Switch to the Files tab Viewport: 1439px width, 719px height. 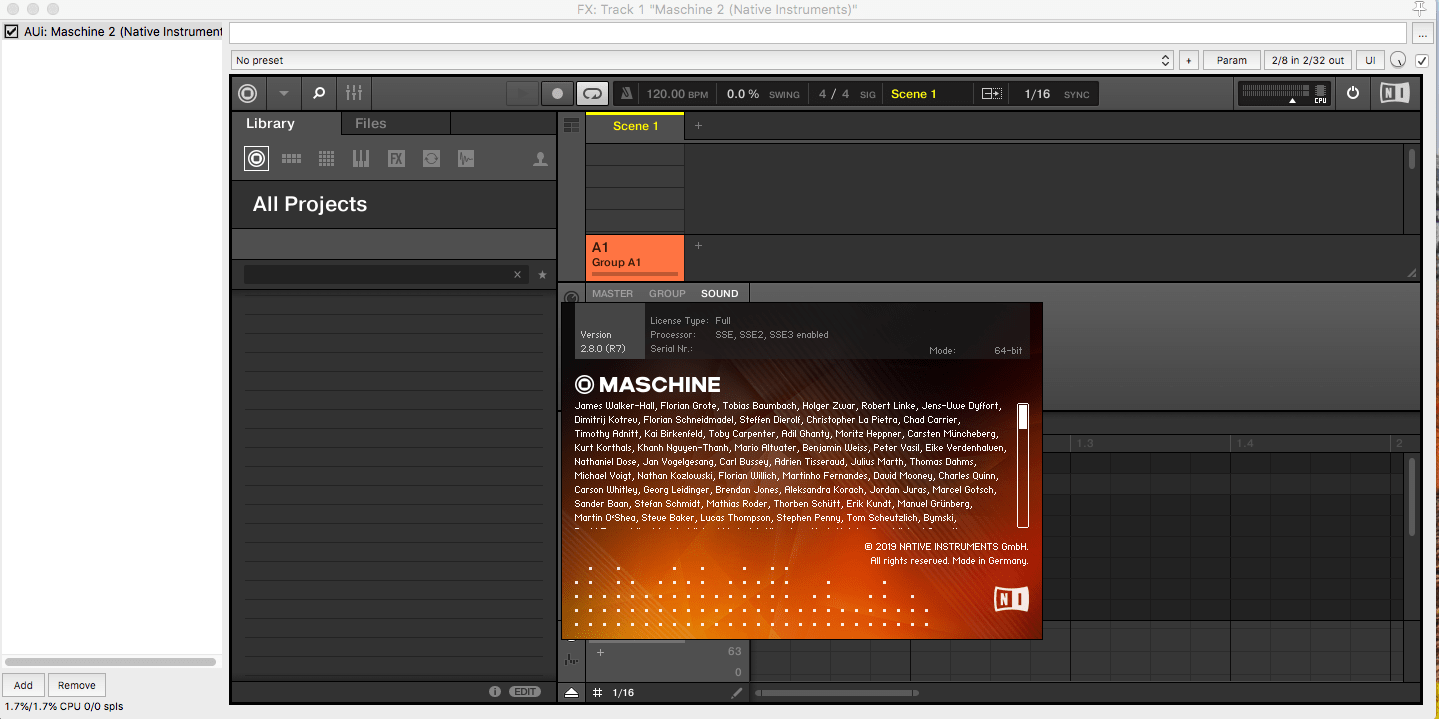(x=371, y=124)
